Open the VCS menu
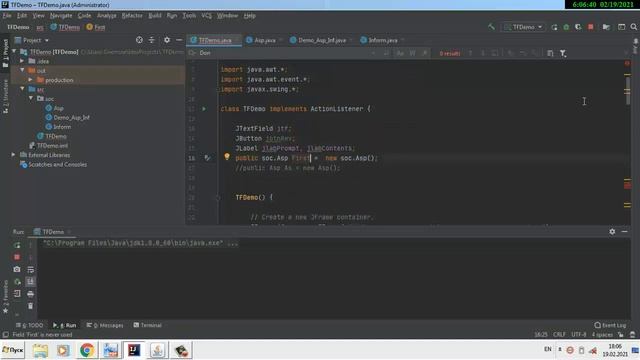The width and height of the screenshot is (640, 360). tap(207, 16)
